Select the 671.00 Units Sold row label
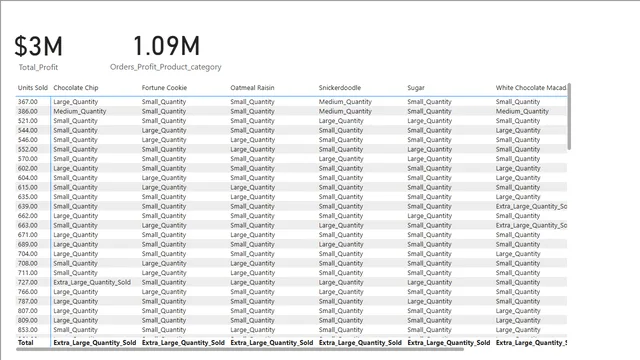This screenshot has height=360, width=640. (x=28, y=235)
